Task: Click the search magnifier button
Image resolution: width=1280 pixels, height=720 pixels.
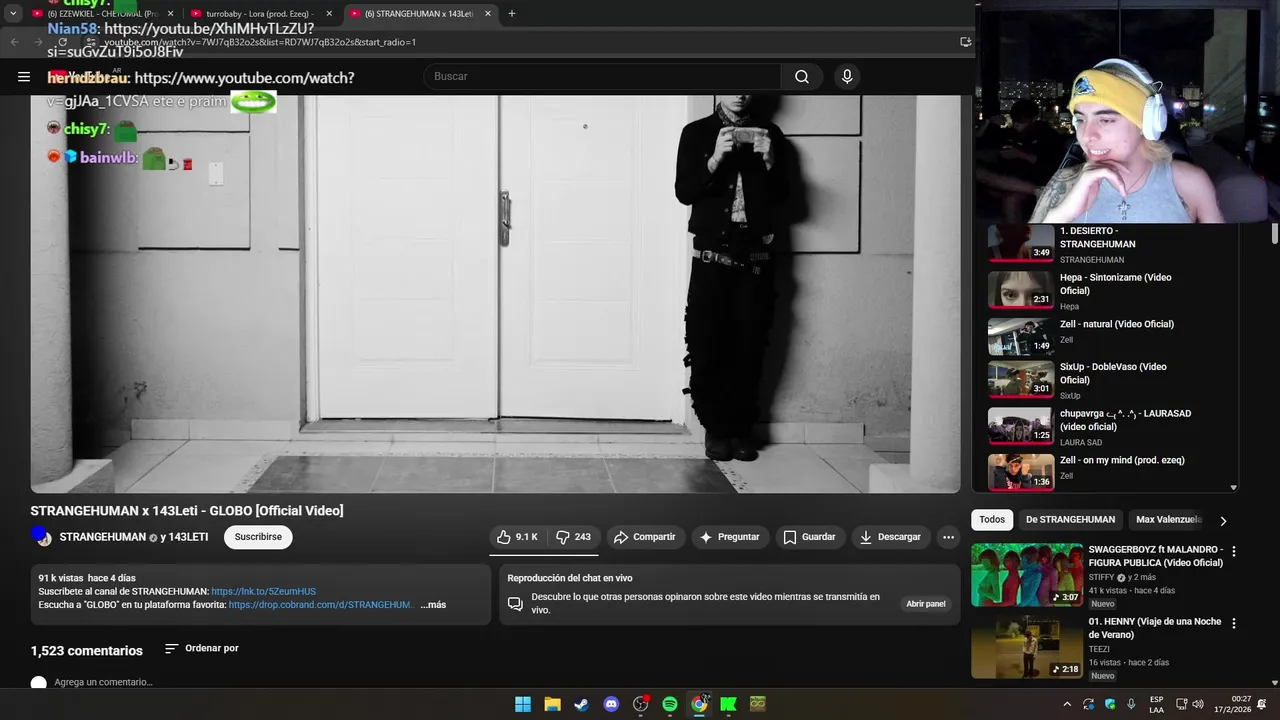Action: pyautogui.click(x=802, y=77)
